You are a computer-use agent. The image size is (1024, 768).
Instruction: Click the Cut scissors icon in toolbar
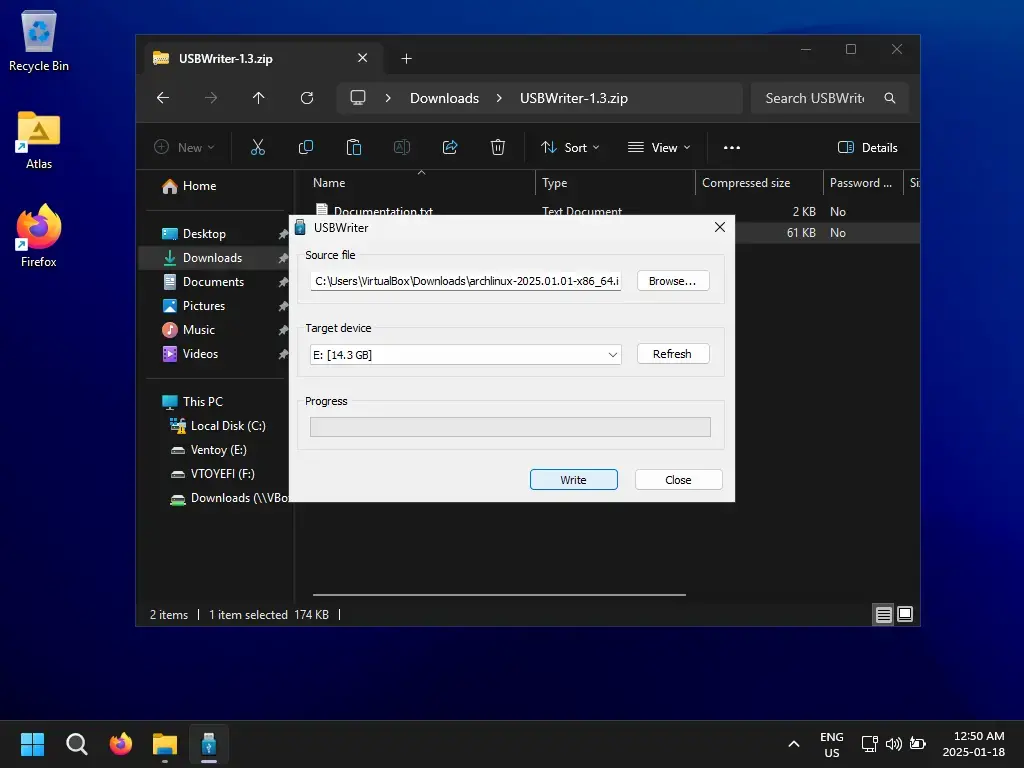(257, 147)
